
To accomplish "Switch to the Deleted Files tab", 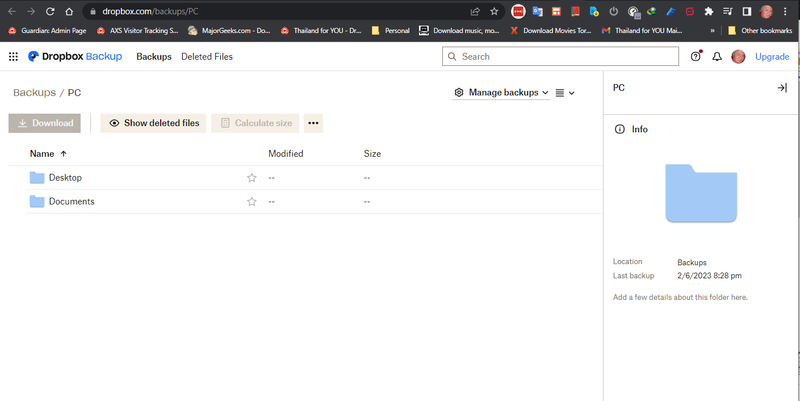I will click(x=207, y=57).
